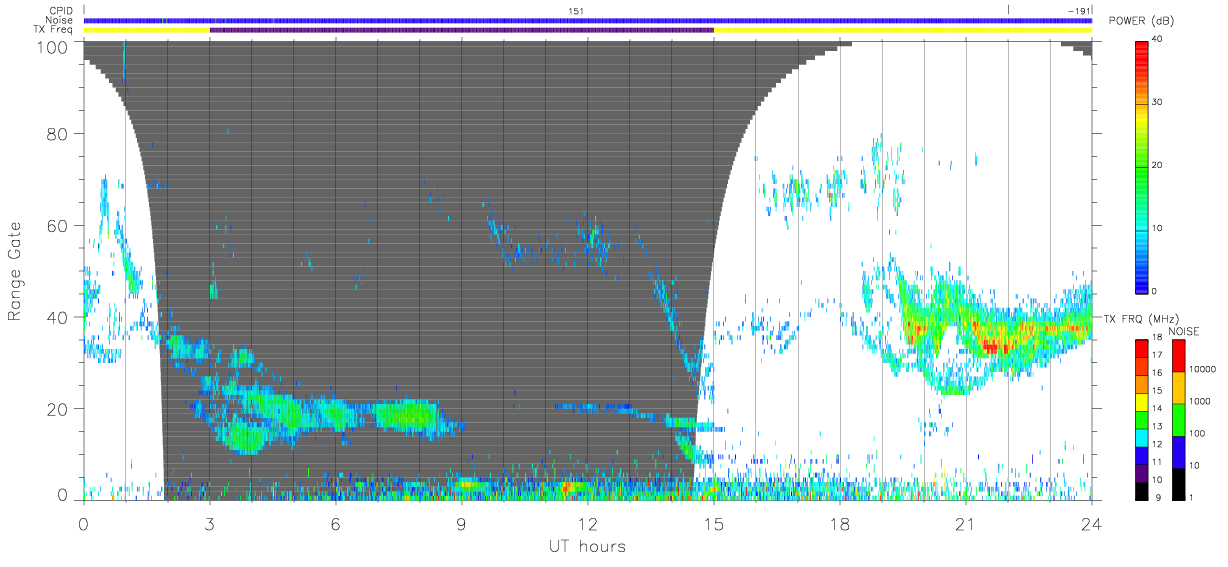Click the 0 label on the power colorbar
This screenshot has width=1228, height=567.
pyautogui.click(x=1155, y=291)
